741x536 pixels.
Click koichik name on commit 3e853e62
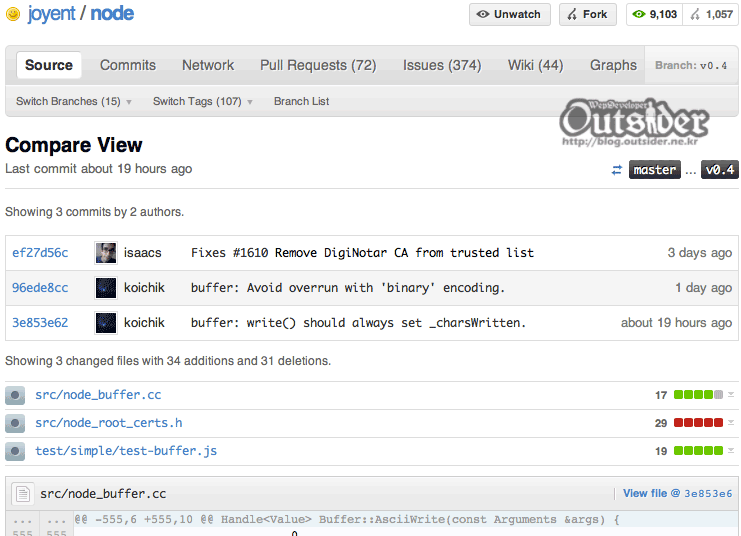click(144, 323)
